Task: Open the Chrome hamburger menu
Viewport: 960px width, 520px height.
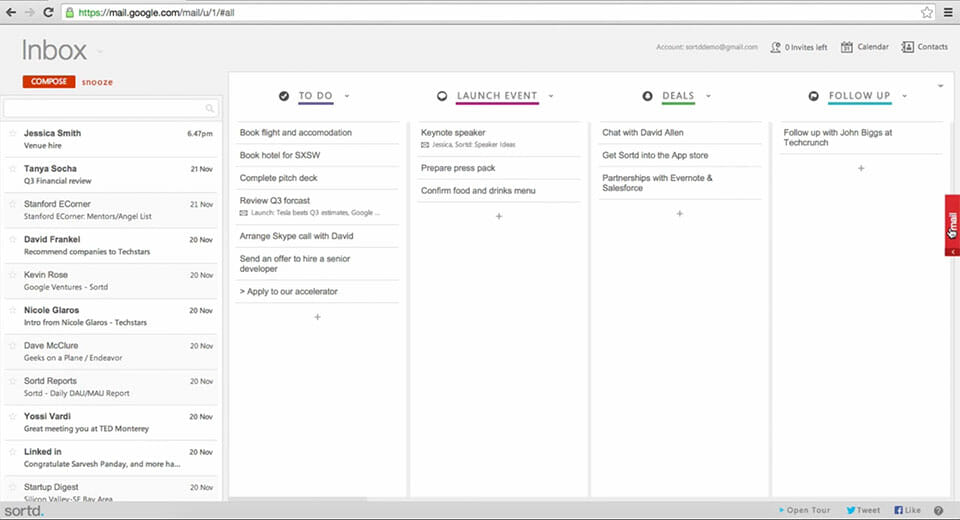Action: (946, 12)
